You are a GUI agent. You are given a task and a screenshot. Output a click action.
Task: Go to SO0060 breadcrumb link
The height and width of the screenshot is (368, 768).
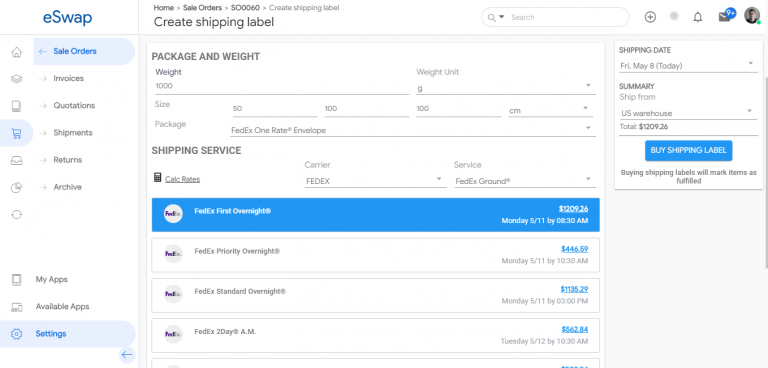pos(245,8)
